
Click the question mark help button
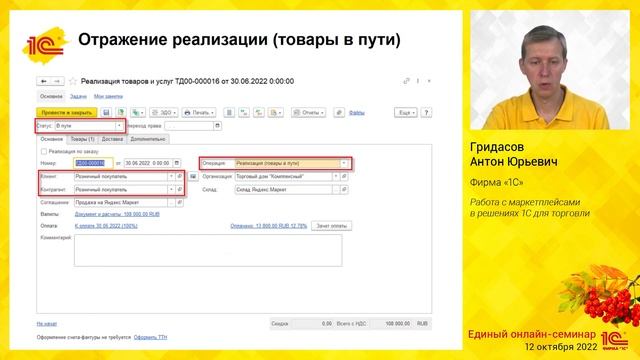pyautogui.click(x=426, y=112)
